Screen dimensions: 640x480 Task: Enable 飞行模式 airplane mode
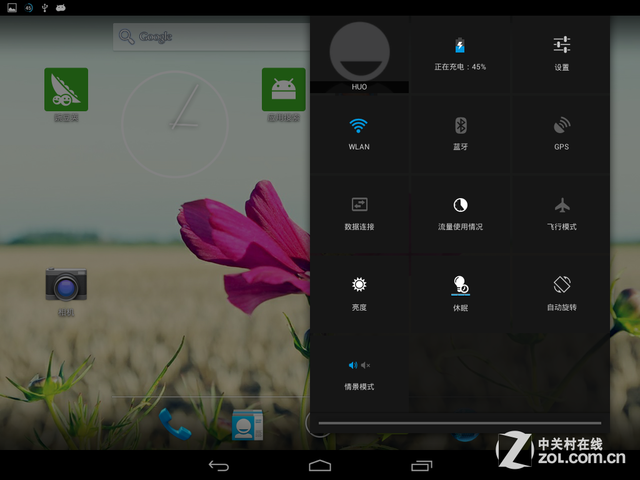(561, 212)
